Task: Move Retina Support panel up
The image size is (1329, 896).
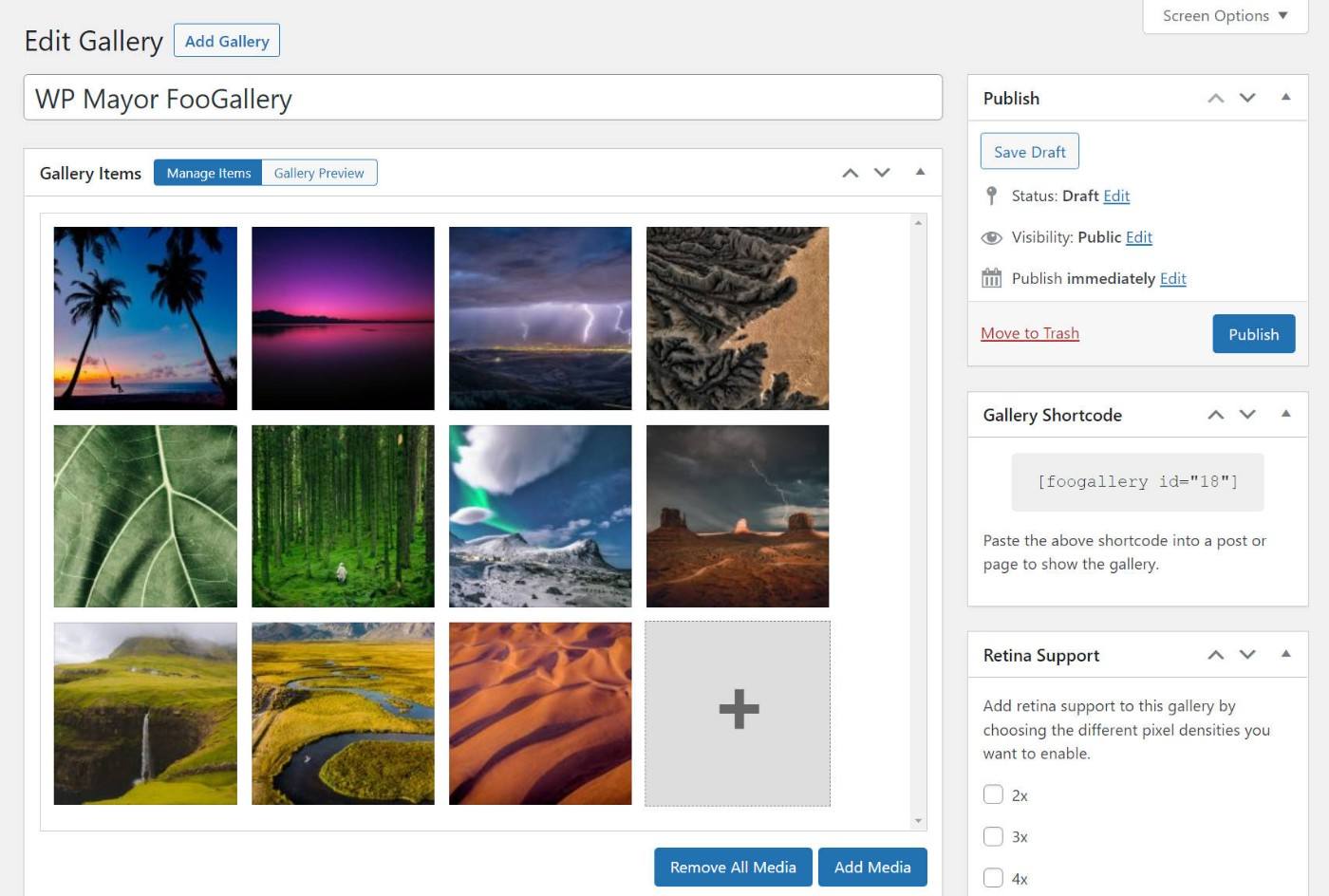Action: click(x=1215, y=655)
